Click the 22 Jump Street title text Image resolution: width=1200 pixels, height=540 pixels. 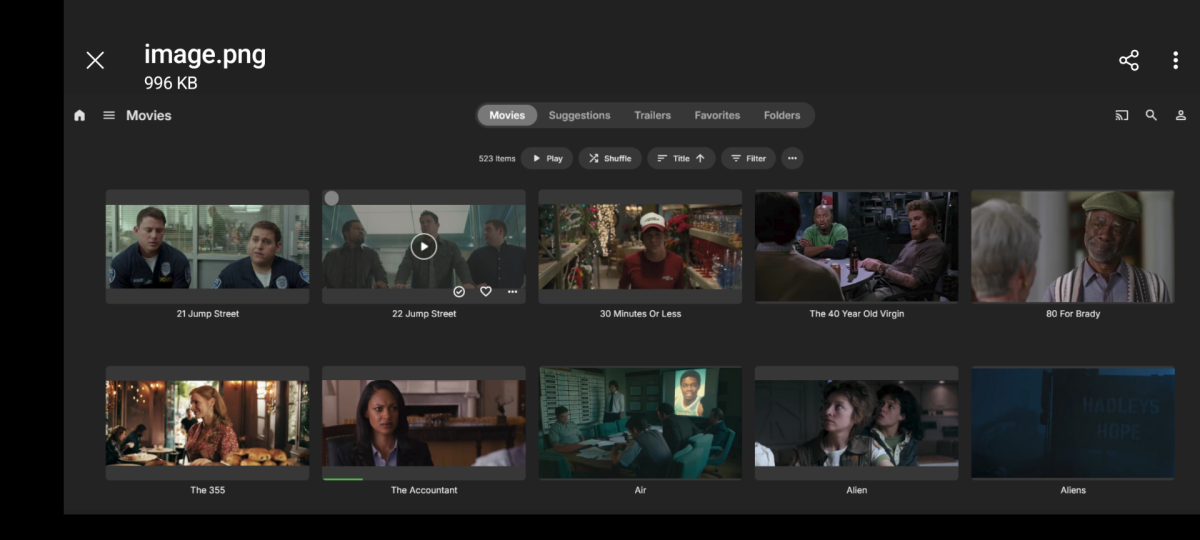(x=424, y=314)
